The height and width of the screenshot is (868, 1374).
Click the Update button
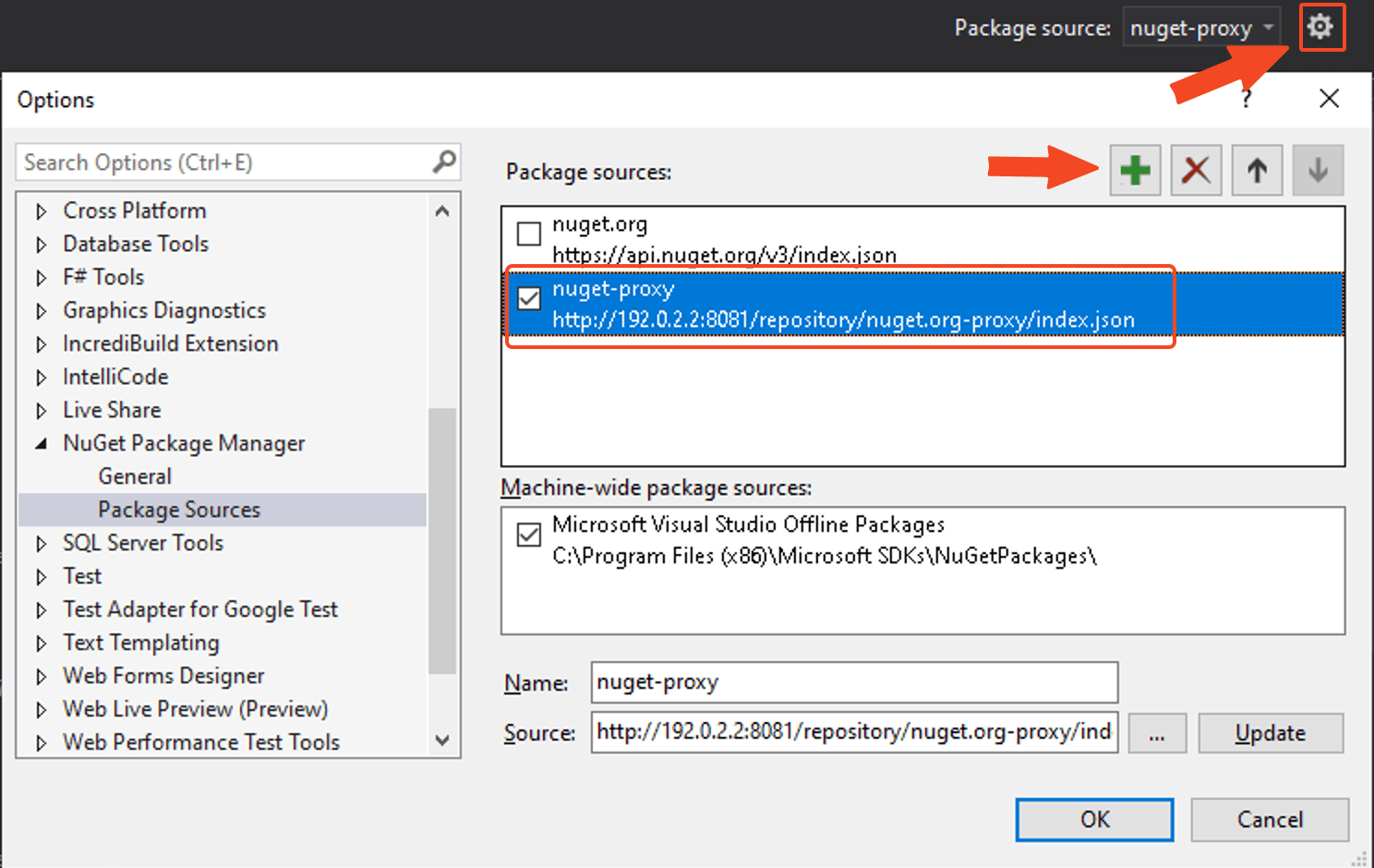point(1271,733)
